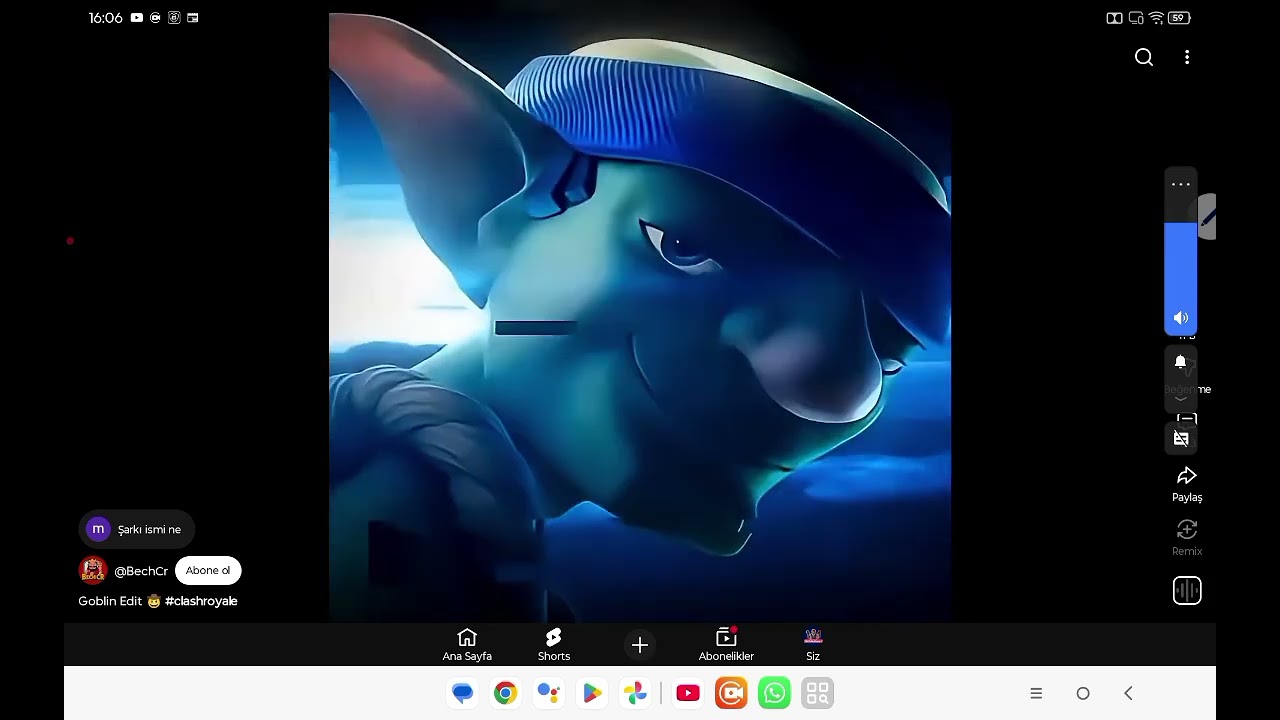This screenshot has width=1280, height=720.
Task: Tap the short video to pause
Action: [x=640, y=318]
